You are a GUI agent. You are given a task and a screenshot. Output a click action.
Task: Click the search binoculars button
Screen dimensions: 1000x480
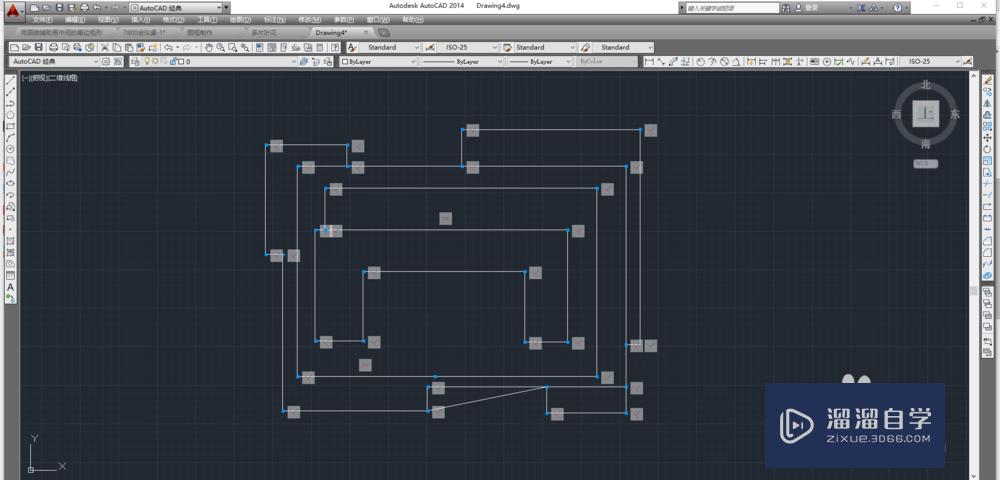pyautogui.click(x=786, y=8)
